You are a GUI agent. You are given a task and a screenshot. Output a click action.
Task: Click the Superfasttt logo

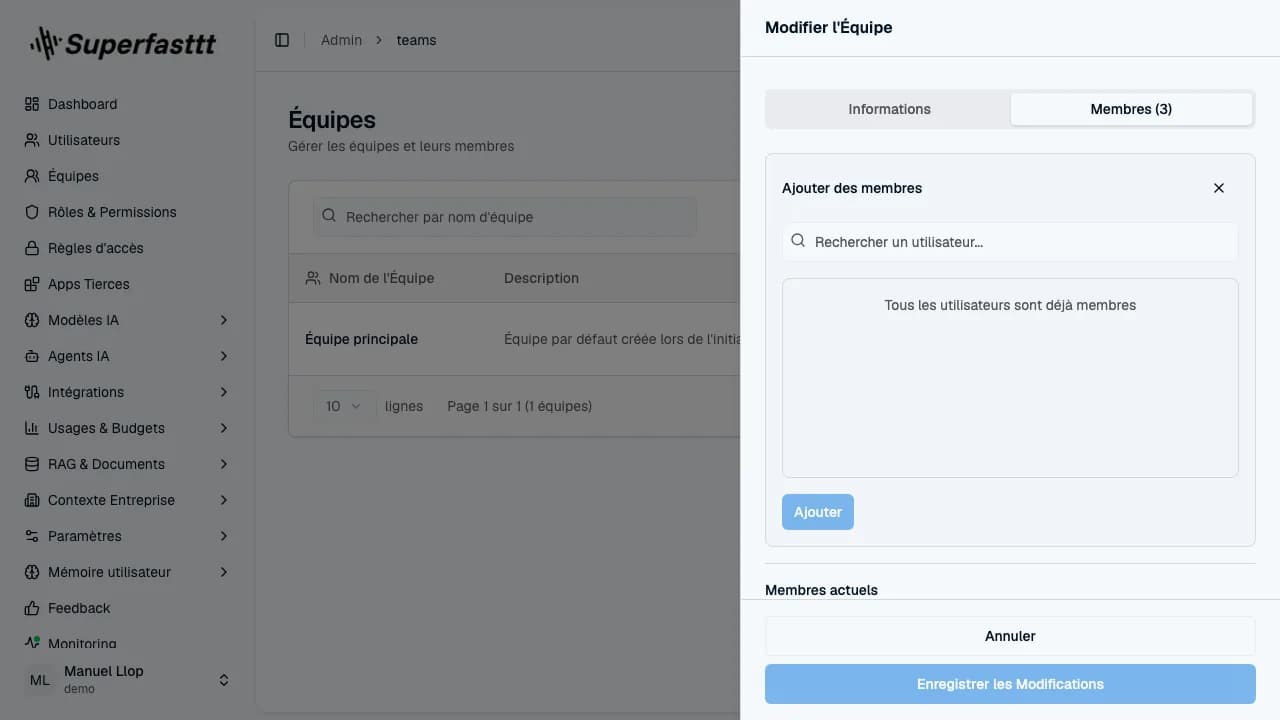122,43
